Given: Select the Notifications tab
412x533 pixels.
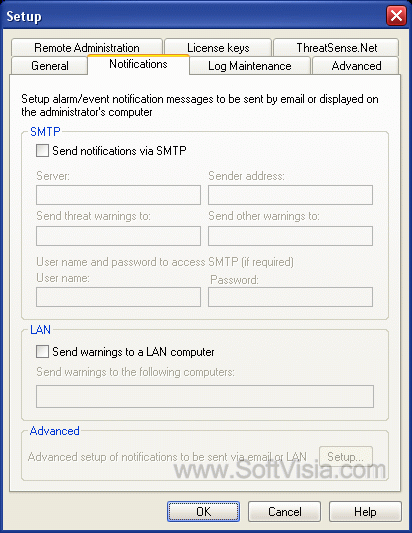Looking at the screenshot, I should point(138,64).
